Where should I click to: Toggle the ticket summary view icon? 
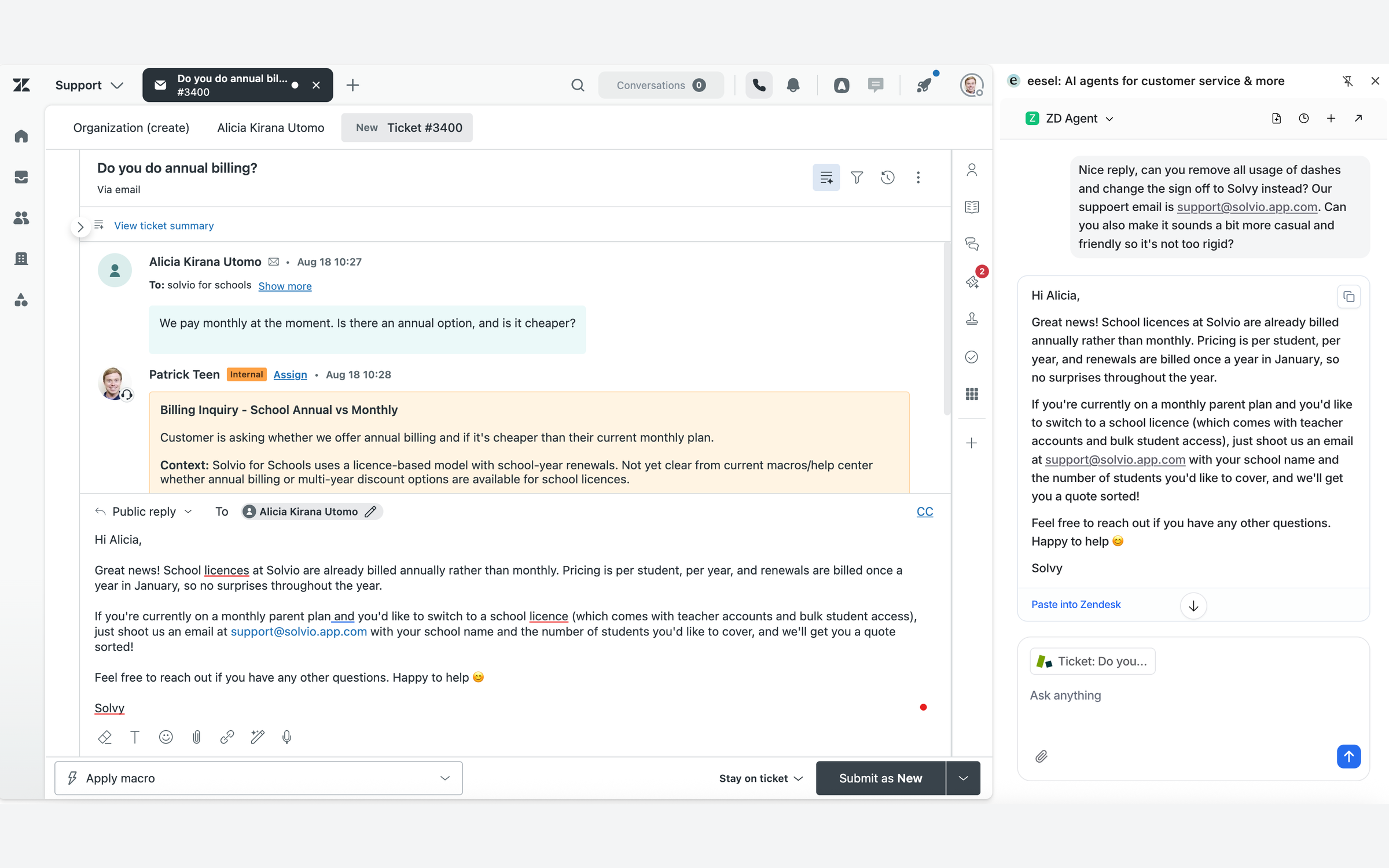click(826, 178)
